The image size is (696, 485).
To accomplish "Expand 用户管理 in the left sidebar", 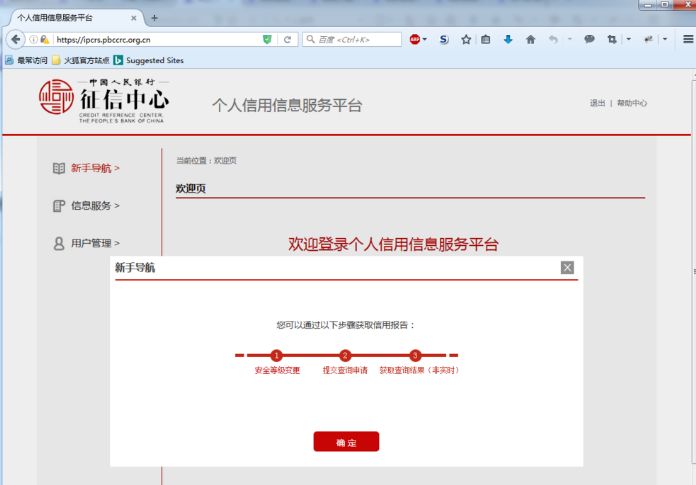I will coord(94,243).
